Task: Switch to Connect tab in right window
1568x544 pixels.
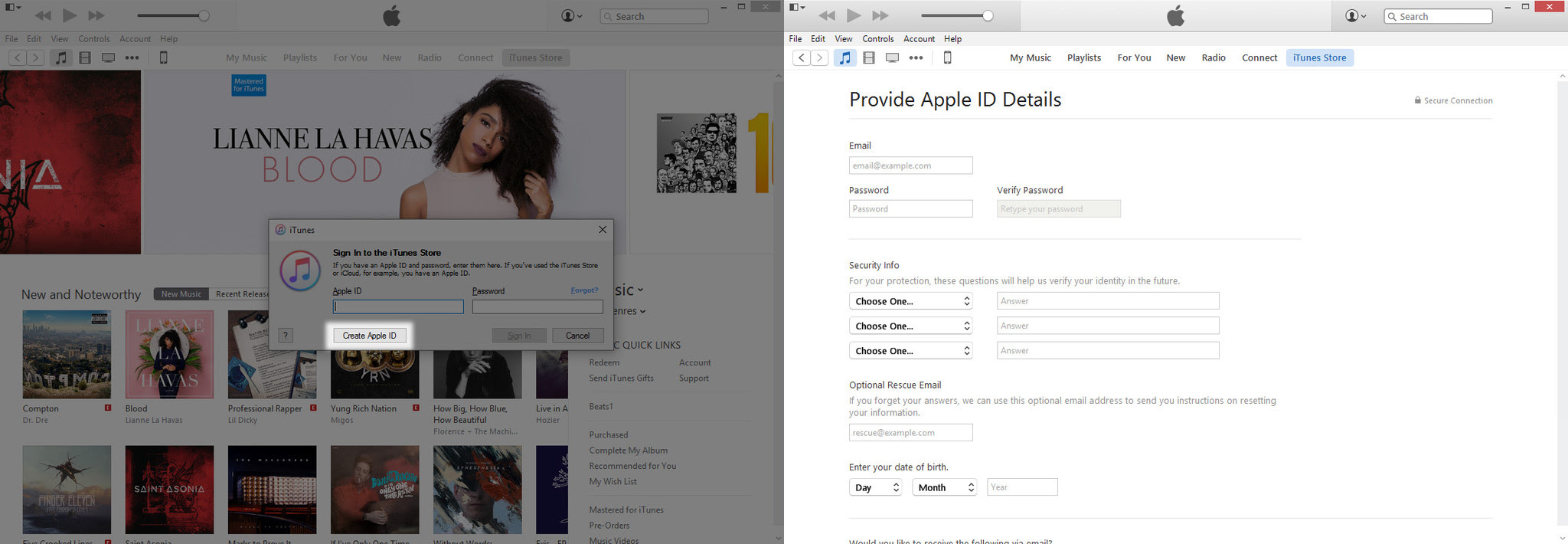Action: 1259,57
